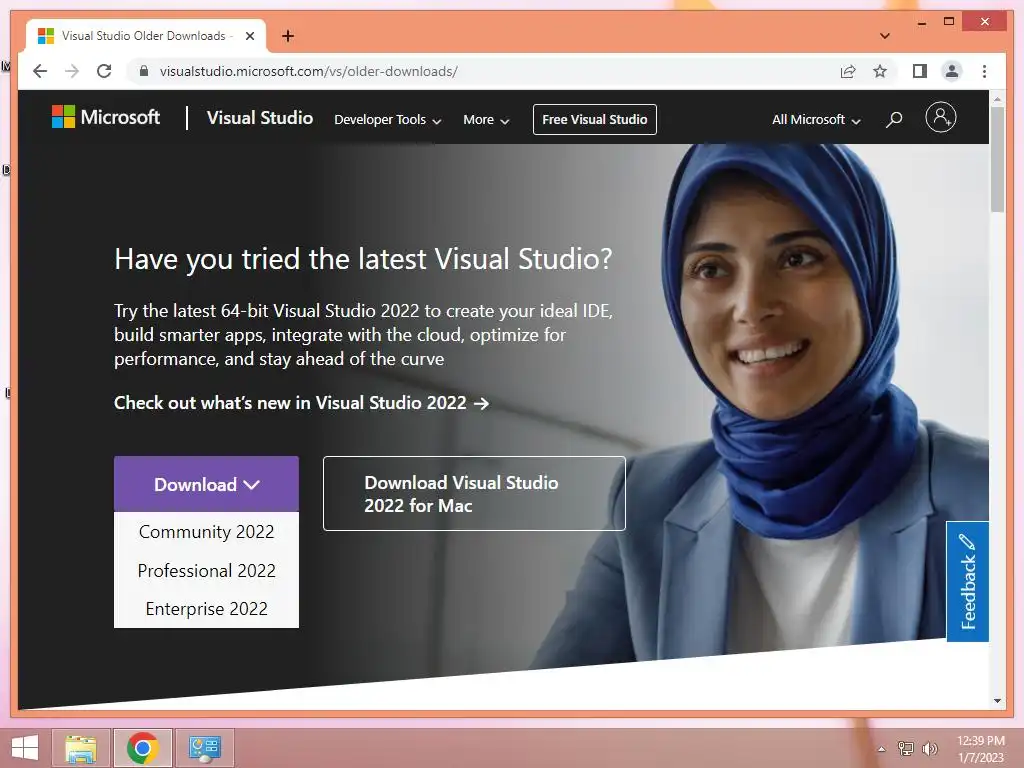The image size is (1024, 768).
Task: Click the share page icon in address bar
Action: click(848, 71)
